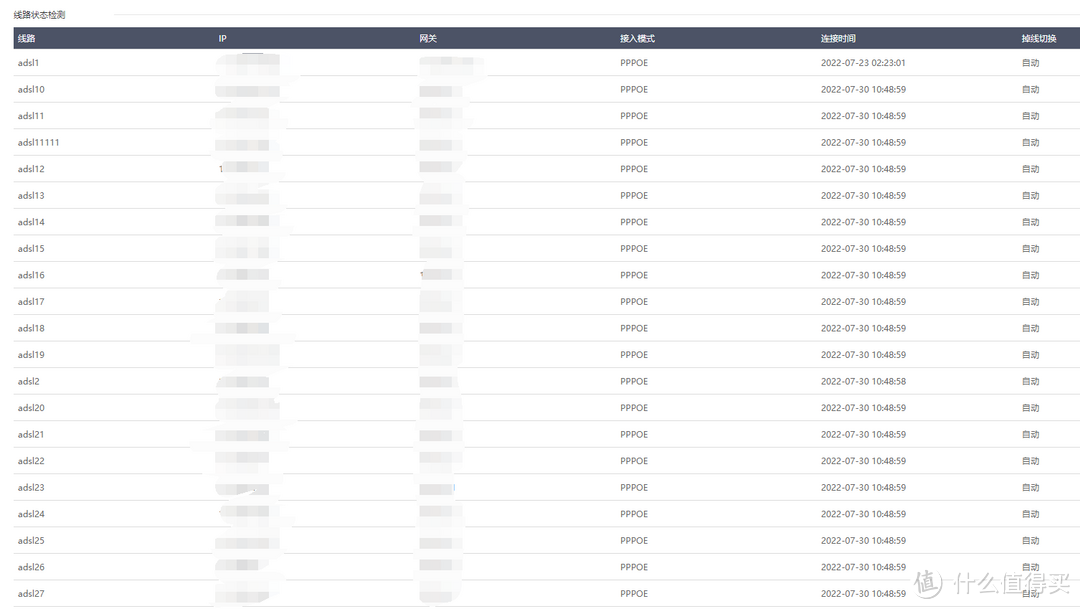Click the IP column header
The height and width of the screenshot is (609, 1080).
[223, 38]
